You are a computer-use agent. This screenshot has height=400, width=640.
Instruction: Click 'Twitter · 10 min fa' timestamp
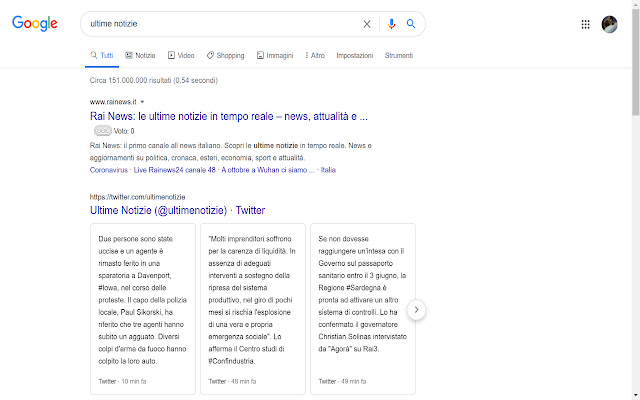tap(122, 382)
